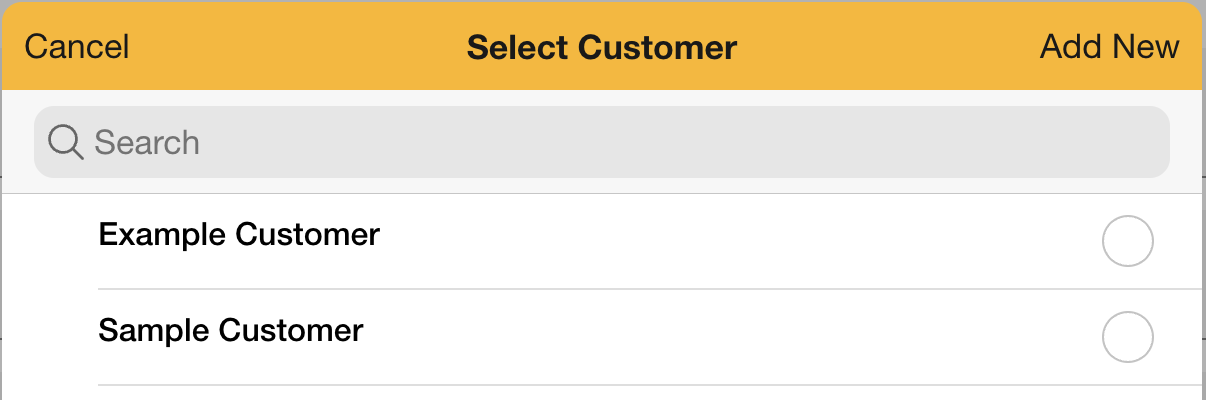Cancel the customer selection
Screen dimensions: 1206x400
77,47
